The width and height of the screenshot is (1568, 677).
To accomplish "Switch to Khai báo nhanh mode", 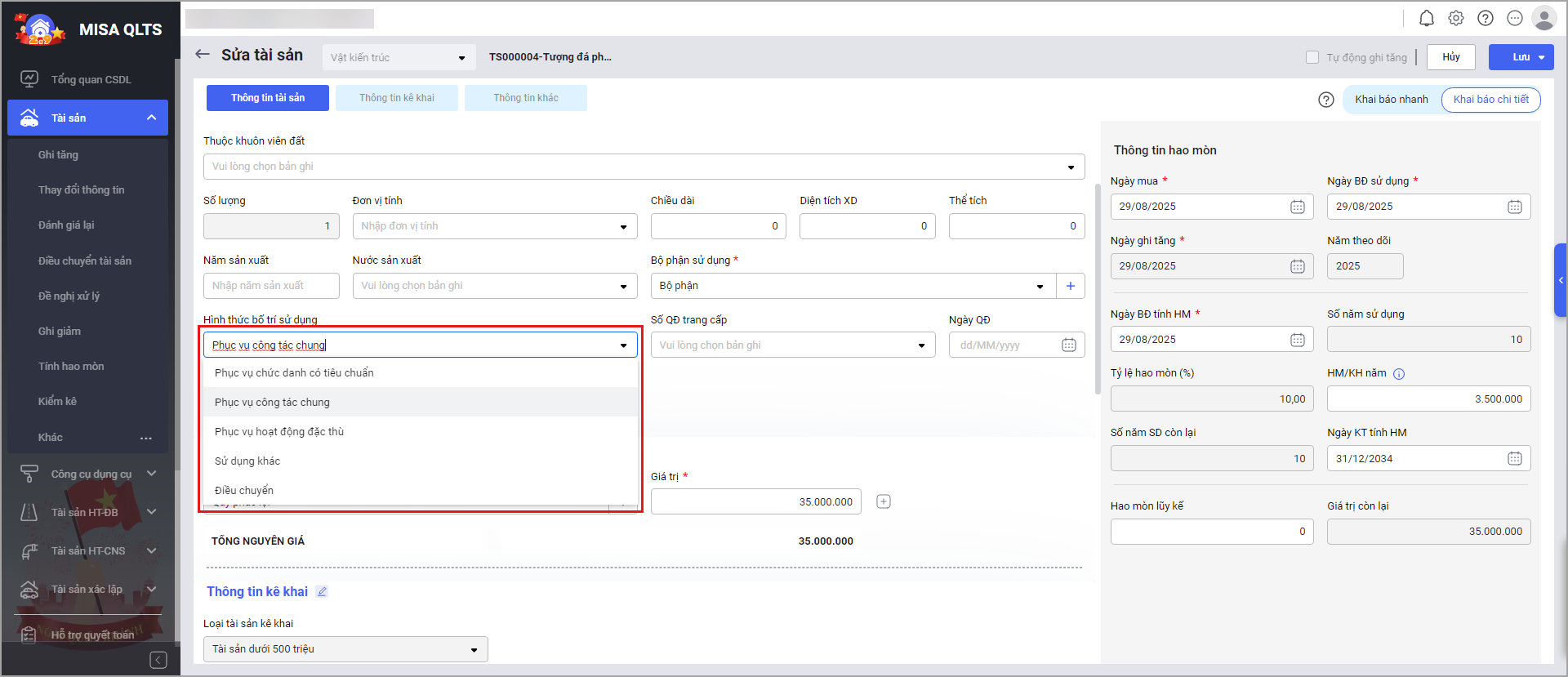I will tap(1391, 100).
